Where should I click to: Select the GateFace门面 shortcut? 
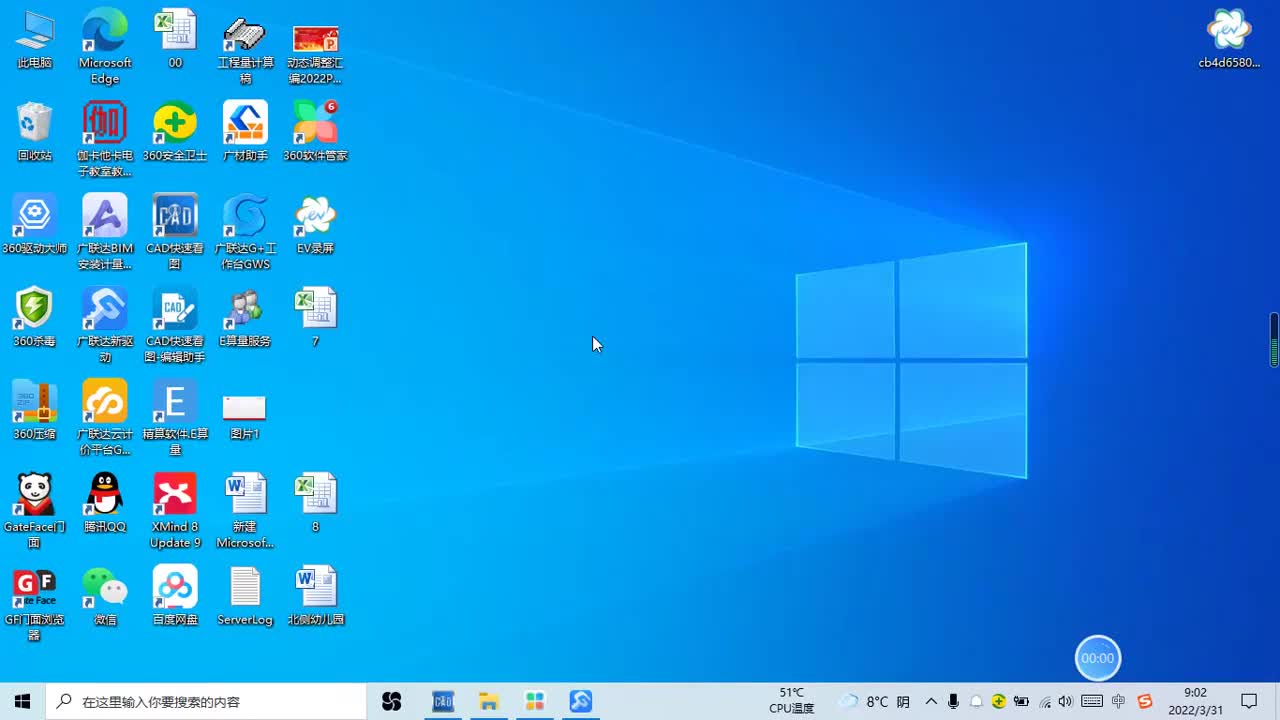coord(35,511)
